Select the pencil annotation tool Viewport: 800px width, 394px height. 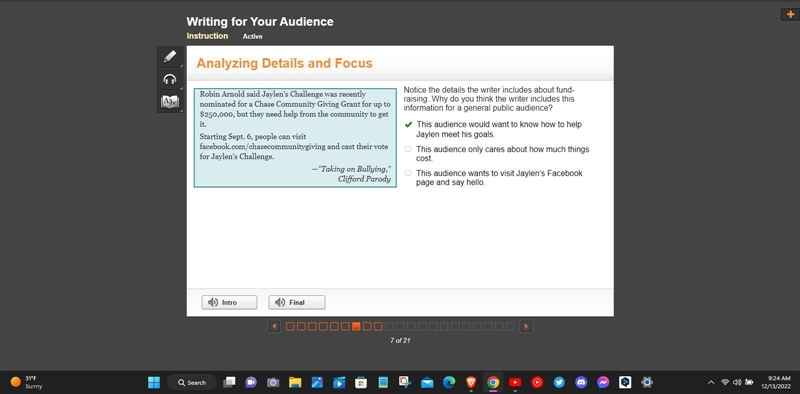[169, 56]
